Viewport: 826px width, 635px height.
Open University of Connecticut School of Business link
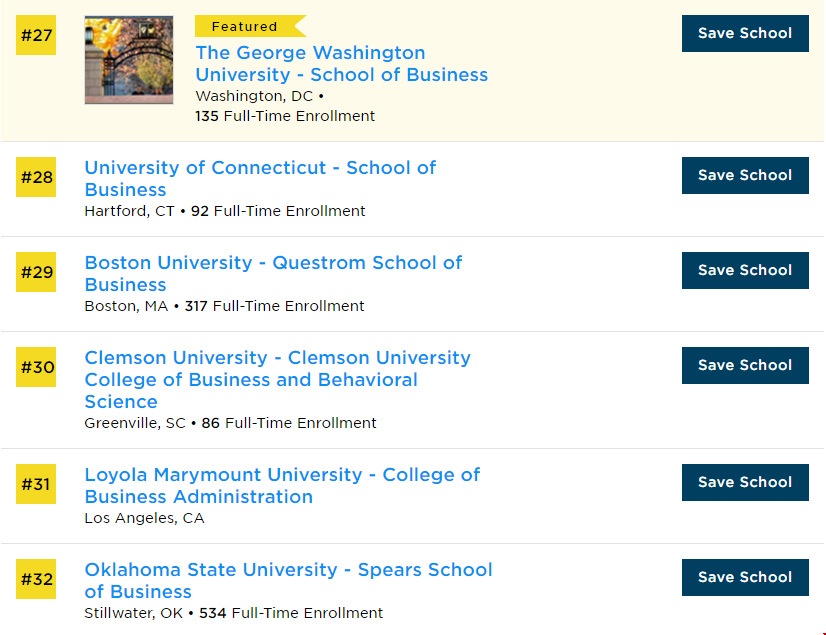260,178
